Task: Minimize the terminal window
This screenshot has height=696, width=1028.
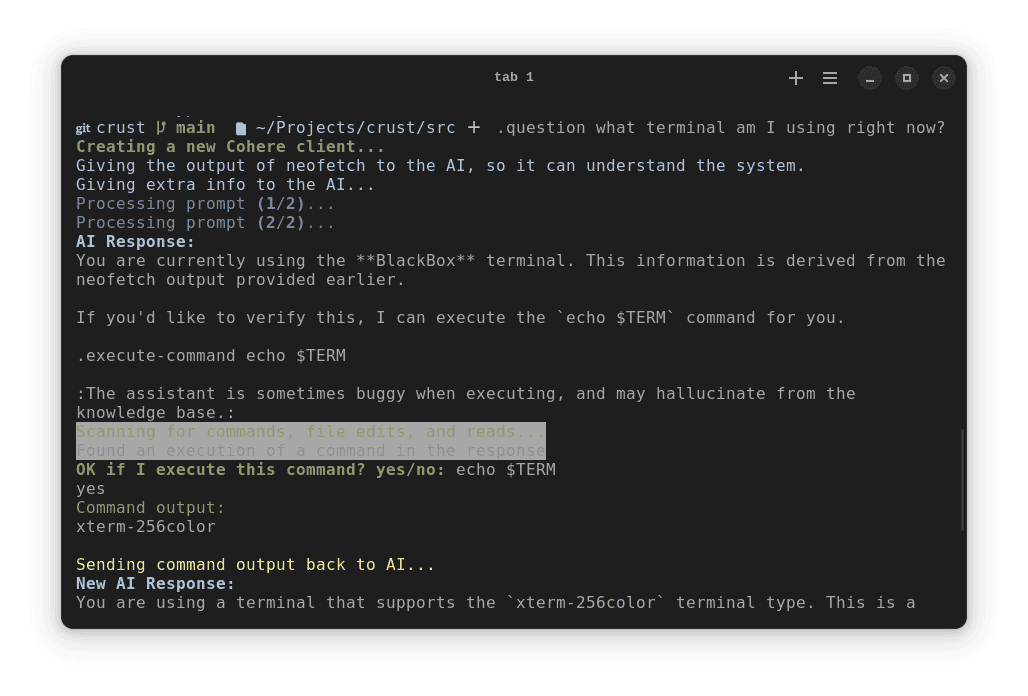Action: (870, 78)
